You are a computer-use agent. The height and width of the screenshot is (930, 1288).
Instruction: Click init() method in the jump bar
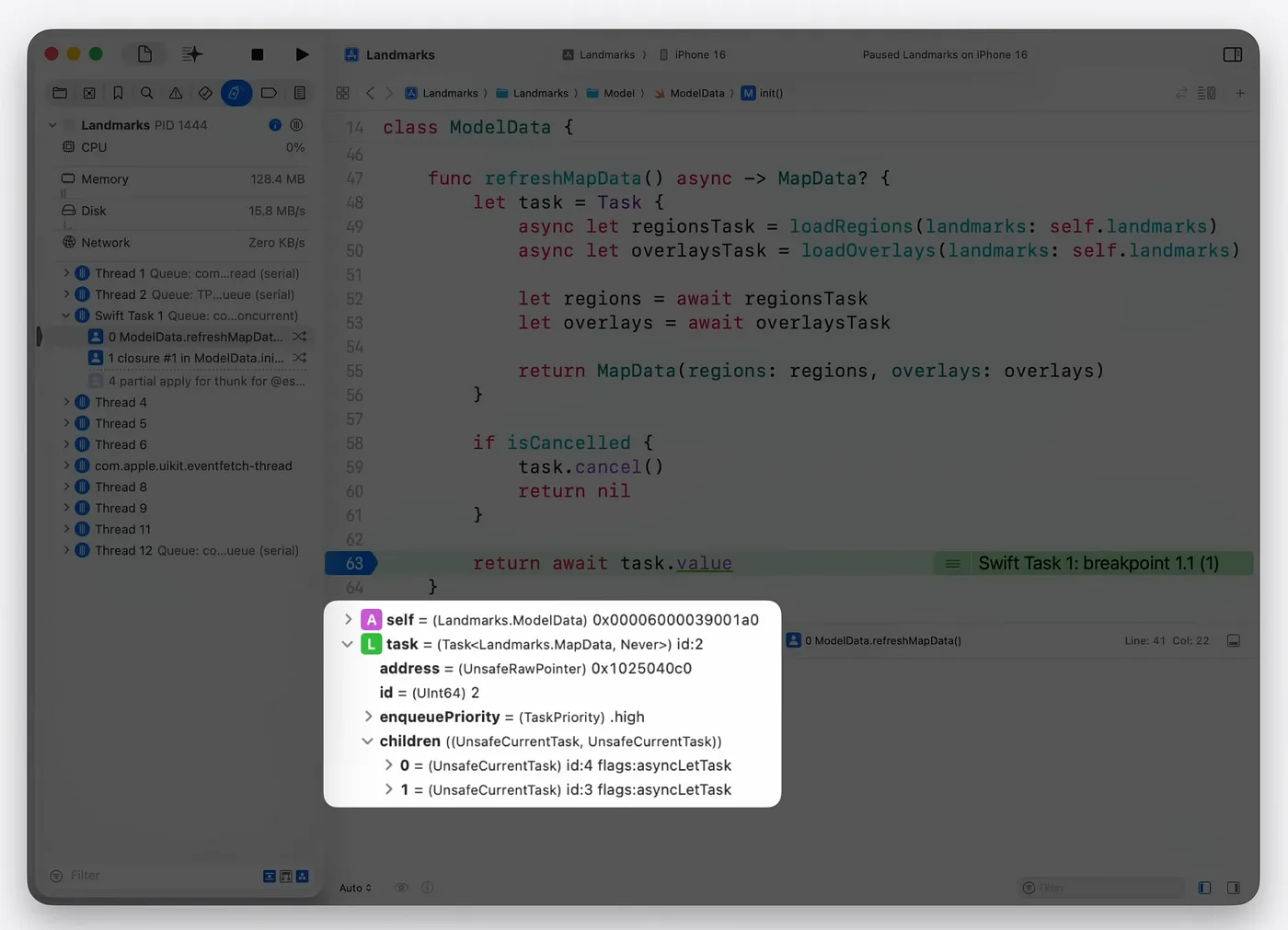[x=763, y=93]
